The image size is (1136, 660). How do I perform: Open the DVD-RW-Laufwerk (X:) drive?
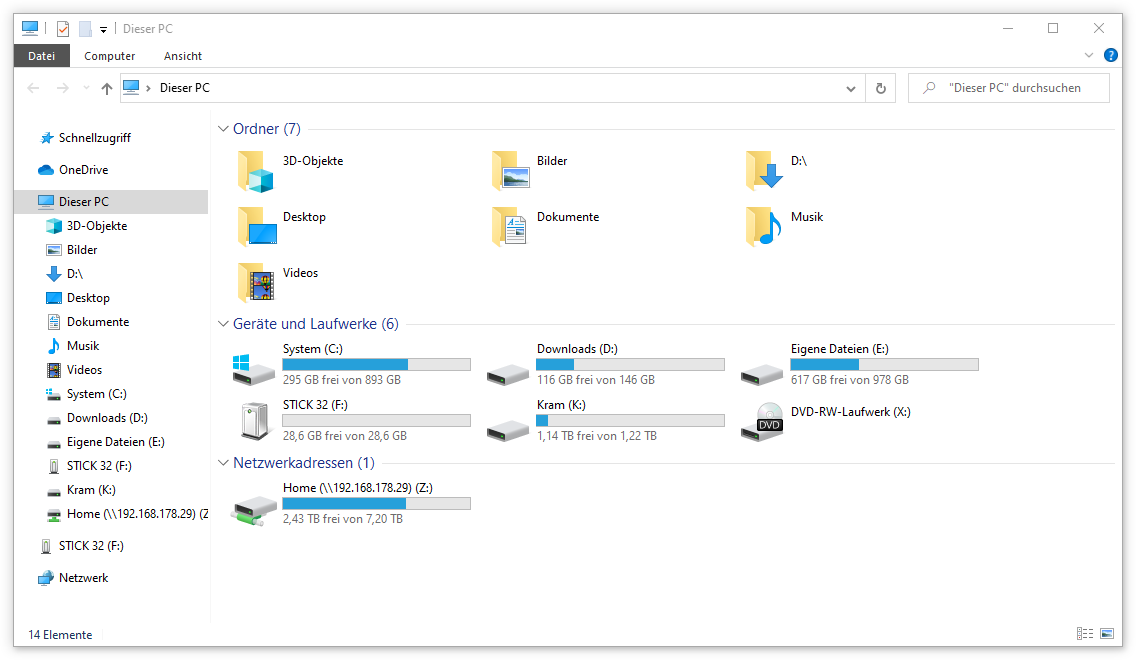click(x=850, y=412)
